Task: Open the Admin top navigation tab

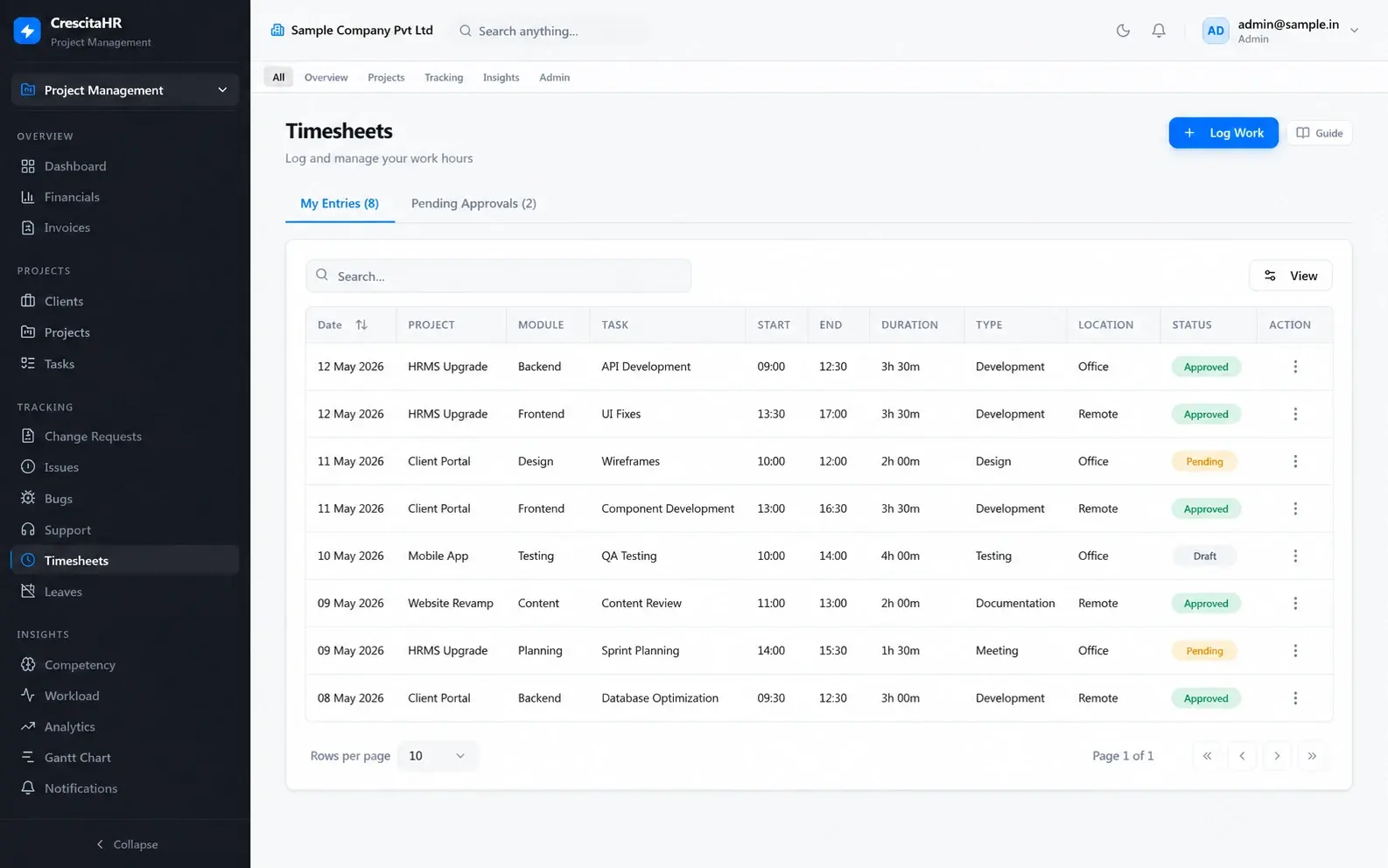Action: click(554, 77)
